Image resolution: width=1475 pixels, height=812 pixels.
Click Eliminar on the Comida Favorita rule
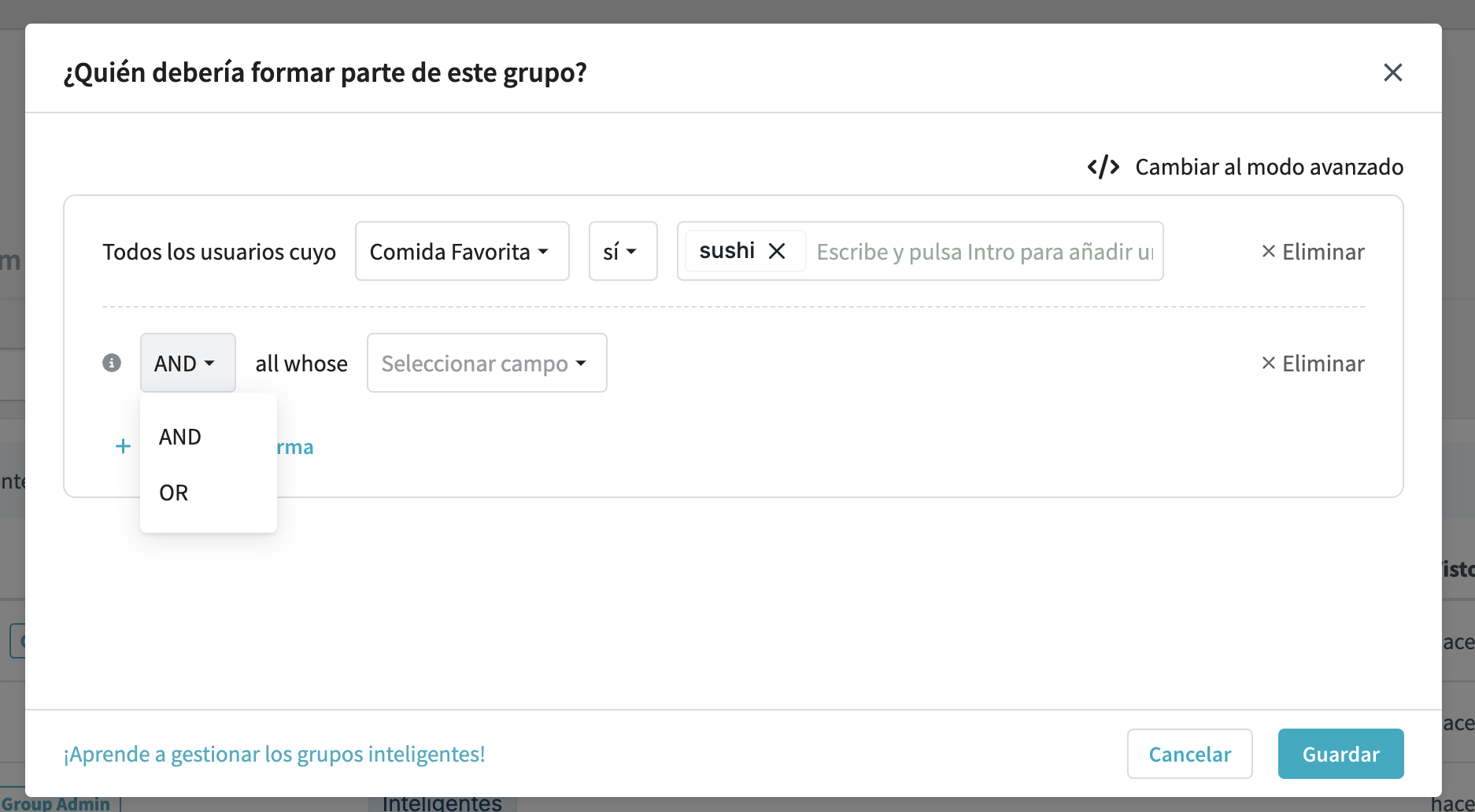[1322, 252]
